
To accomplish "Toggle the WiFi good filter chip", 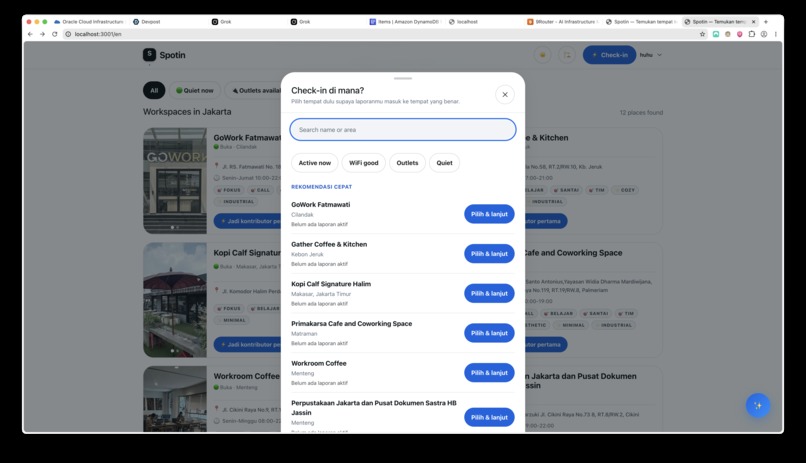I will (x=363, y=163).
